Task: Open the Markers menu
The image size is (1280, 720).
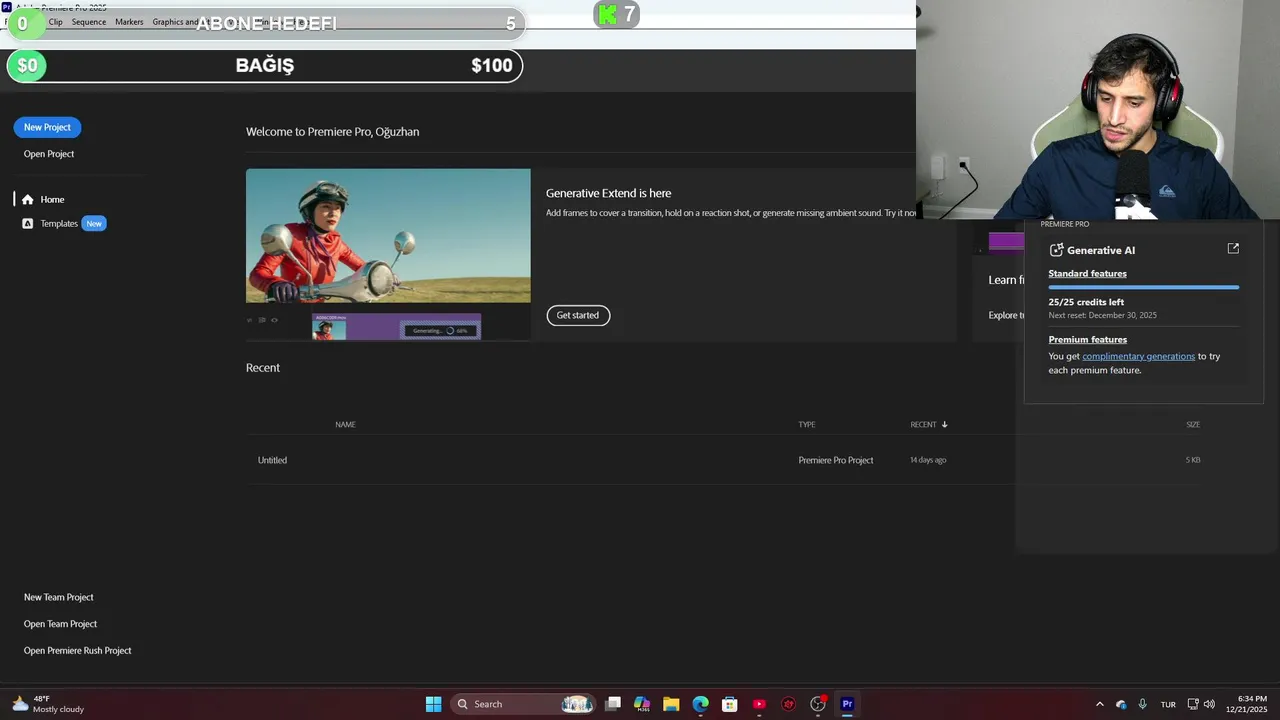Action: coord(129,22)
